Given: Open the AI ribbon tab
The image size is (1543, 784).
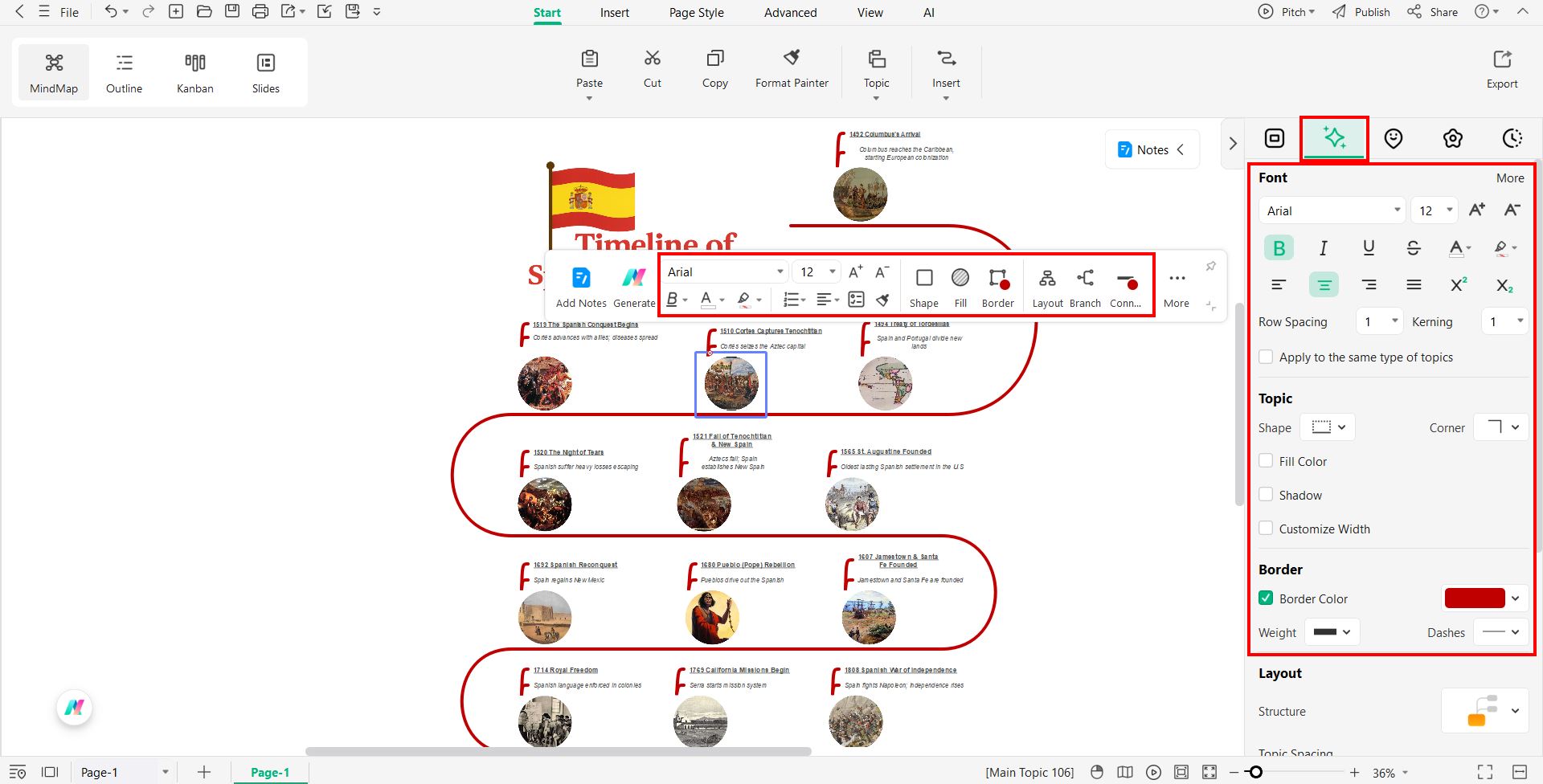Looking at the screenshot, I should click(x=929, y=12).
